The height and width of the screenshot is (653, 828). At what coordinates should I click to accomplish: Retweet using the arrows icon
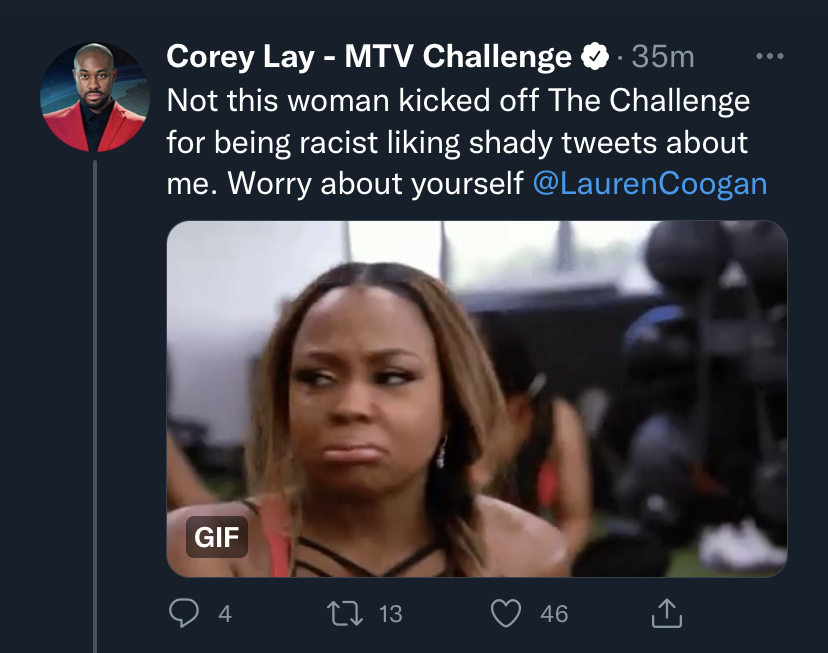click(x=345, y=614)
